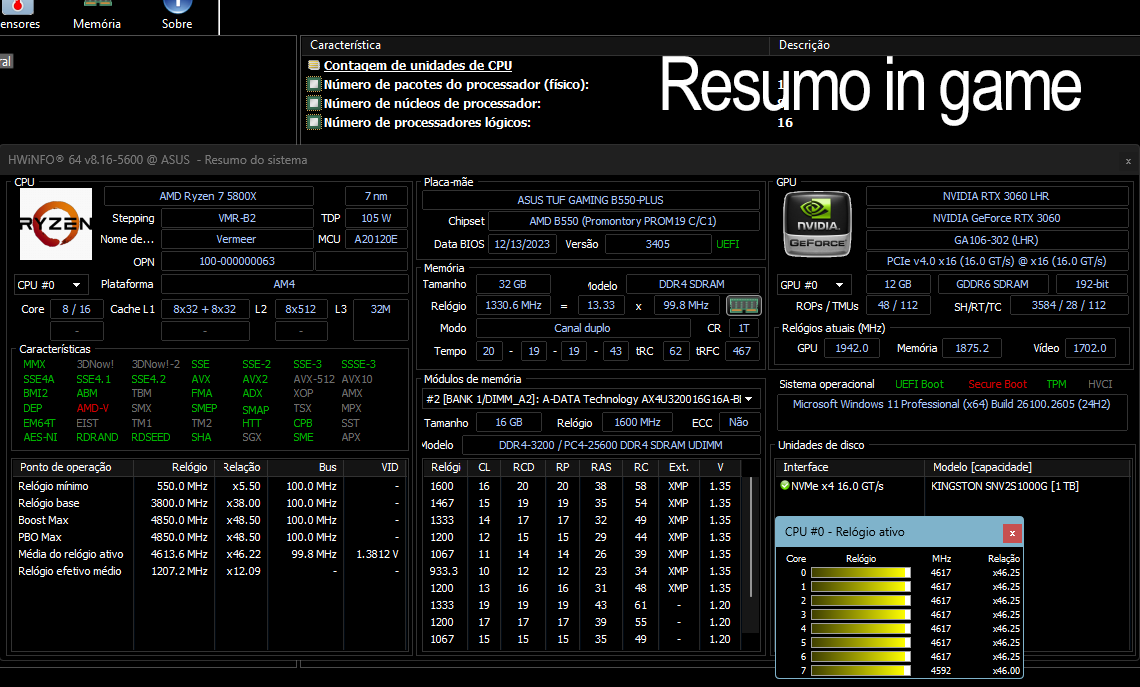This screenshot has width=1140, height=687.
Task: Click the 7 nm process field
Action: pyautogui.click(x=376, y=196)
